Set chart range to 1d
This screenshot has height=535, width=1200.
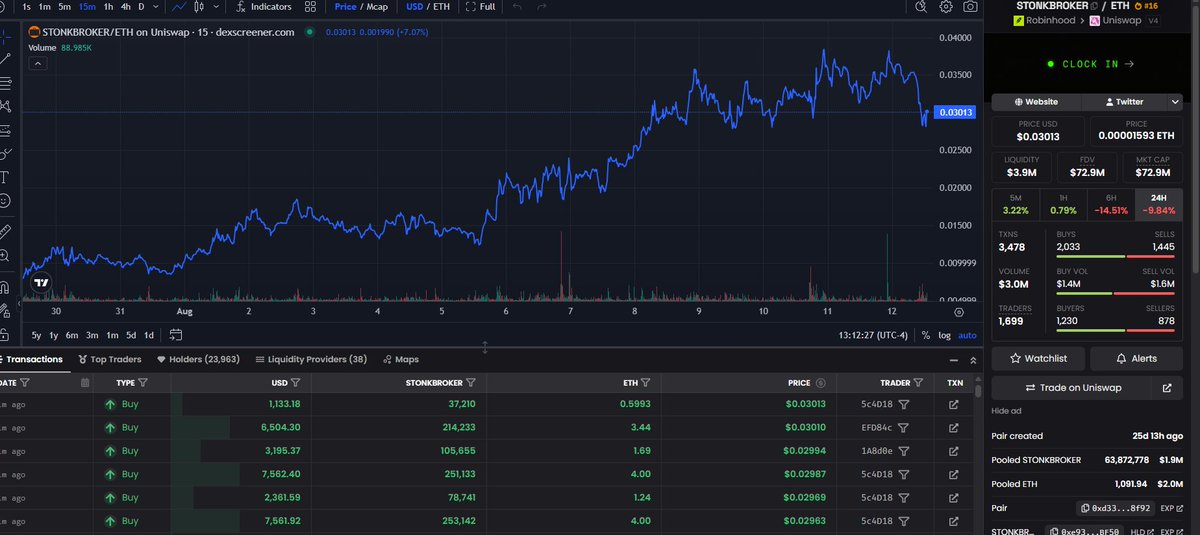click(148, 335)
